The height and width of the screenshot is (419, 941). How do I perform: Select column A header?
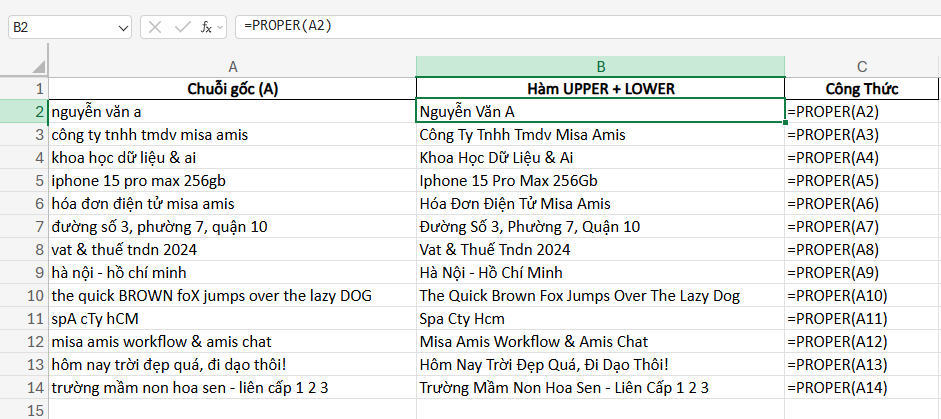click(x=232, y=66)
